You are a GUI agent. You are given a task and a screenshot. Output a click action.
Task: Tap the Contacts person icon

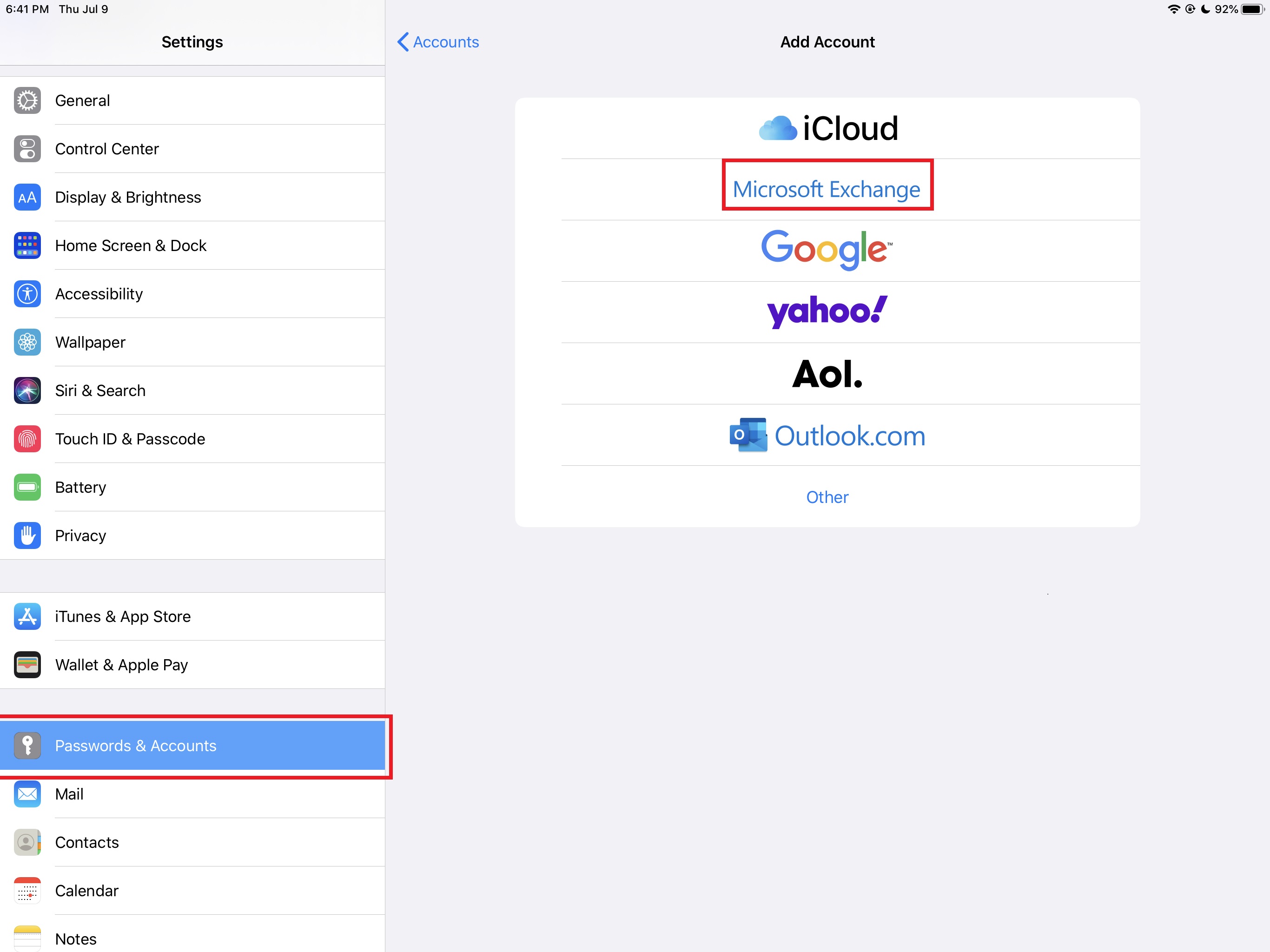27,842
